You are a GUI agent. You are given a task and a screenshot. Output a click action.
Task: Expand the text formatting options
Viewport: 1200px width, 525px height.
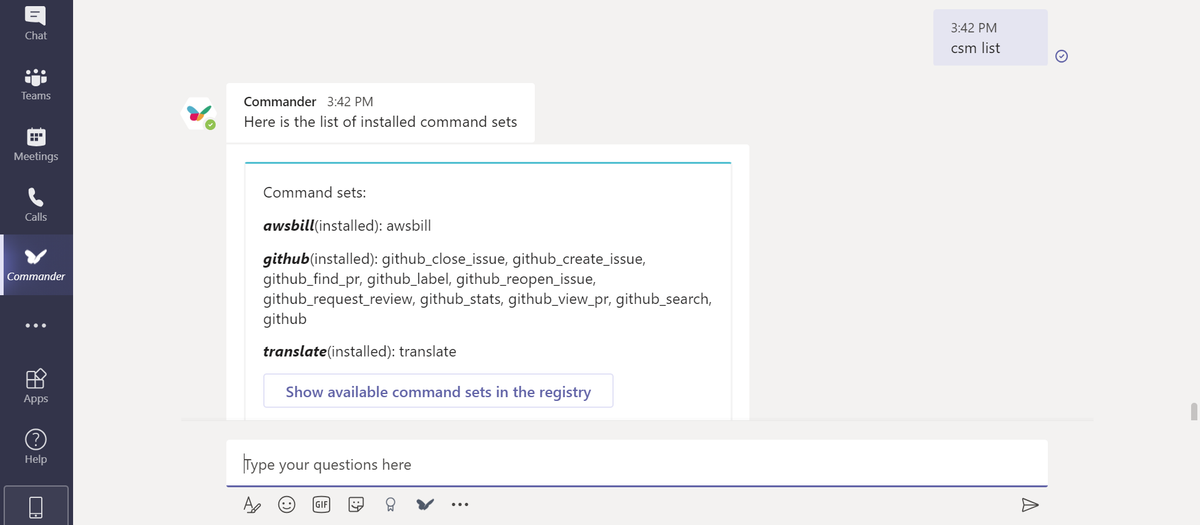[251, 505]
